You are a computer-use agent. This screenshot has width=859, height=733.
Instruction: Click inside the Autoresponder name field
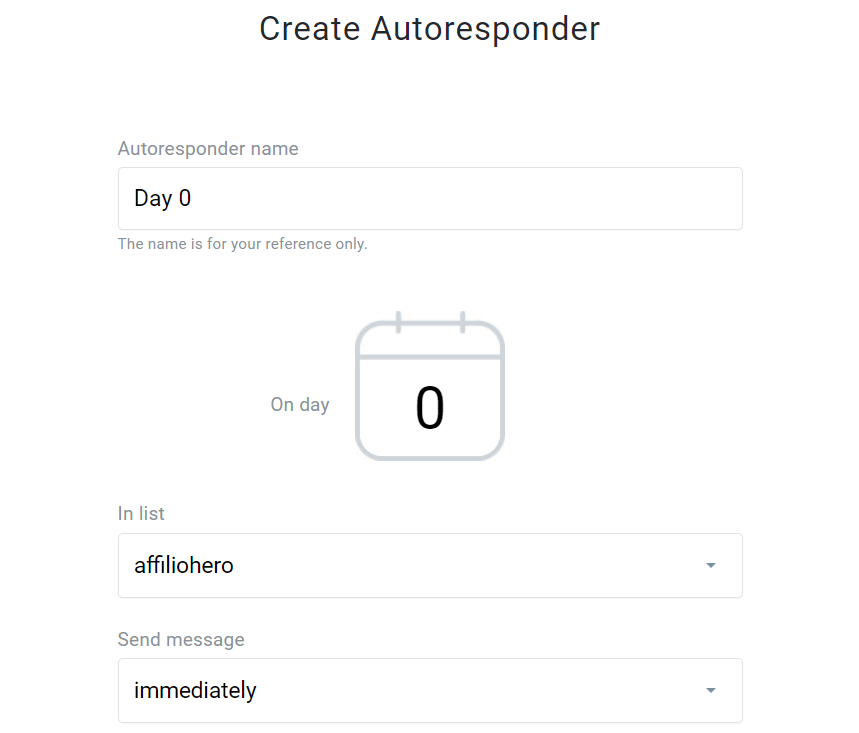tap(429, 198)
